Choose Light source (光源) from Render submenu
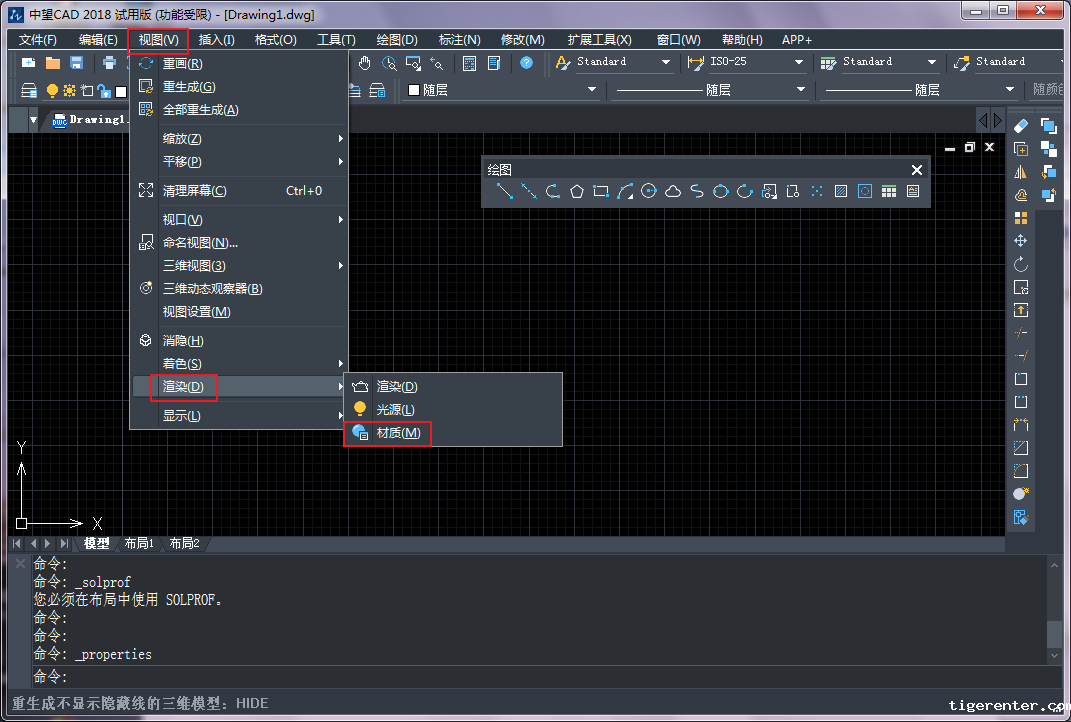1071x722 pixels. pyautogui.click(x=395, y=410)
